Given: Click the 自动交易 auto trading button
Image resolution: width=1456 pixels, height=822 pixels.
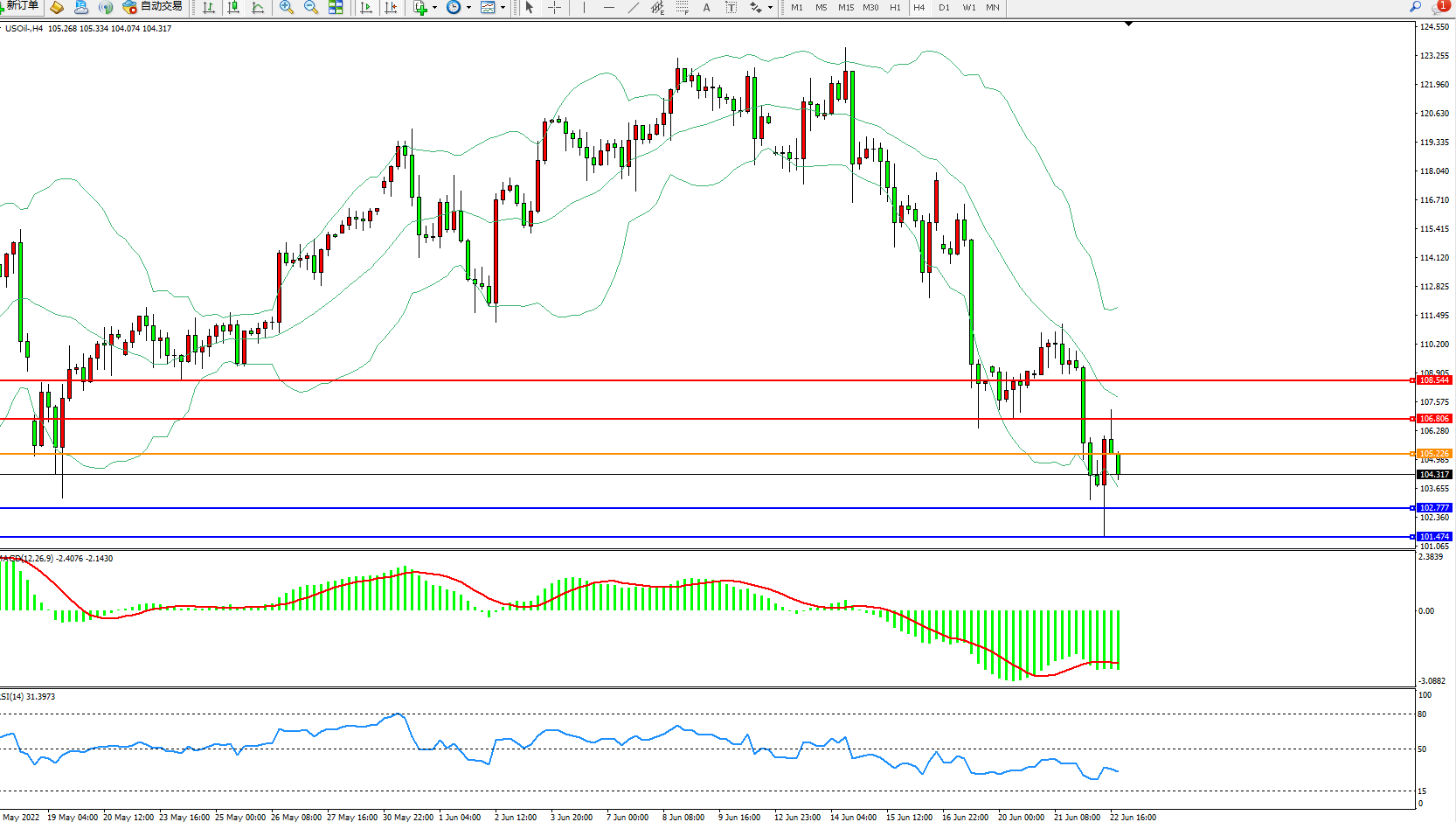Looking at the screenshot, I should (153, 7).
